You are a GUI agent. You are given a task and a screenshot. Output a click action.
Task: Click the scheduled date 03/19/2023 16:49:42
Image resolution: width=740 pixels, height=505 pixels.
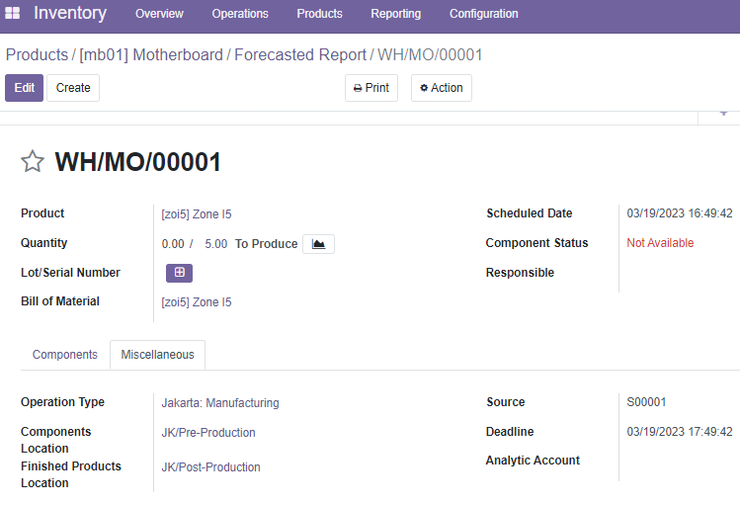(680, 213)
